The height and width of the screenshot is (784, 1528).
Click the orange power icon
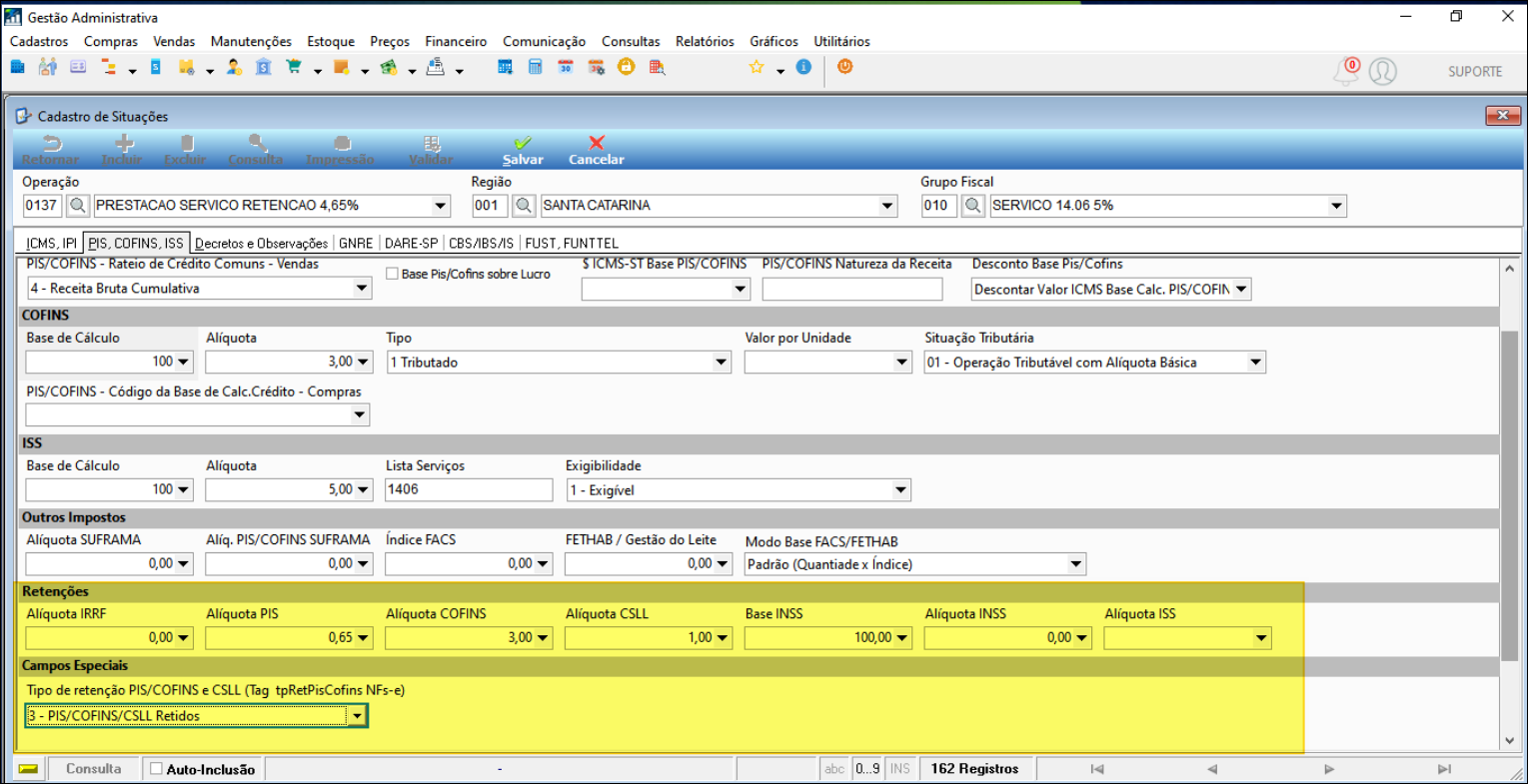tap(844, 67)
